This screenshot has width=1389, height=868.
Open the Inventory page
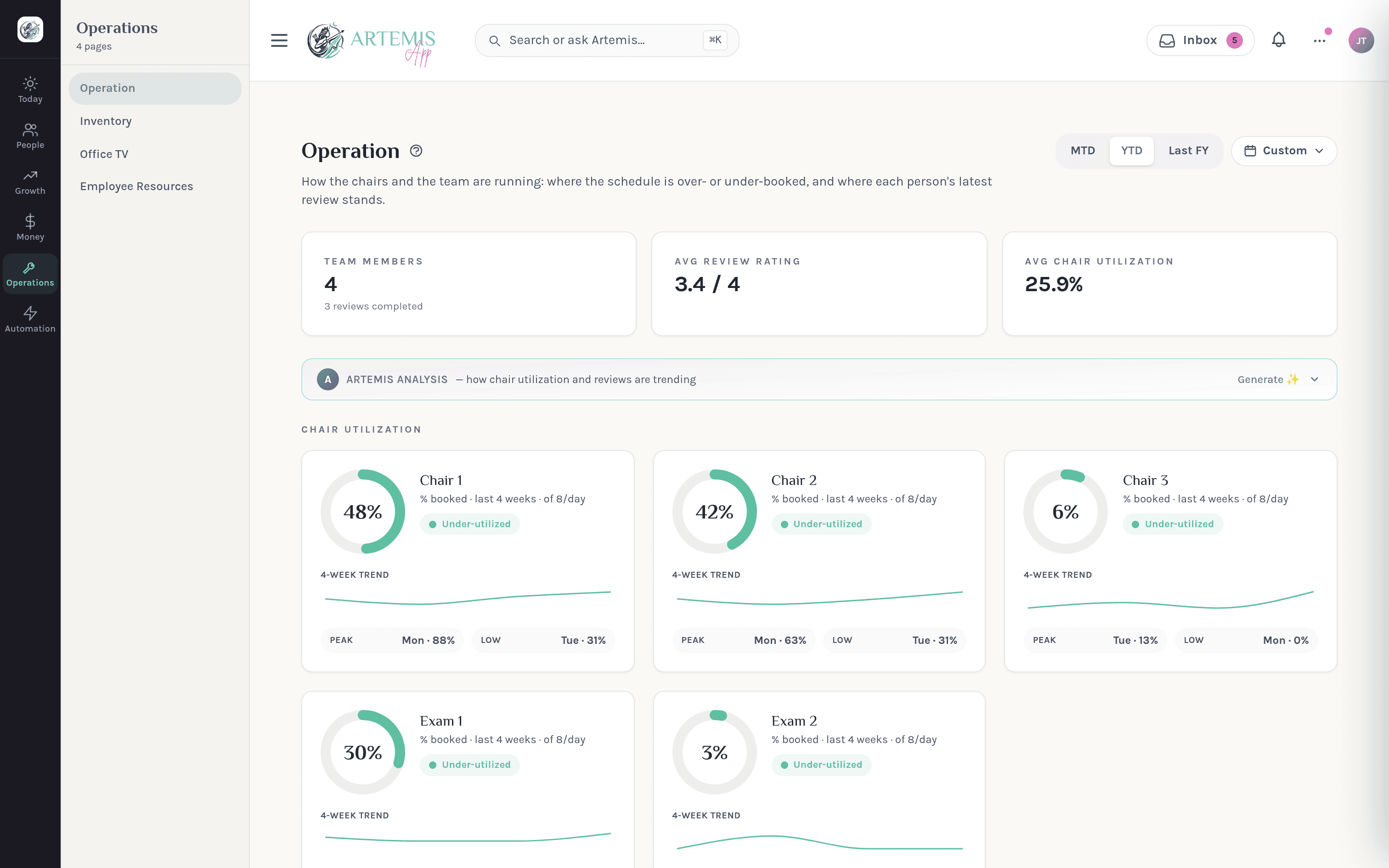pyautogui.click(x=155, y=121)
